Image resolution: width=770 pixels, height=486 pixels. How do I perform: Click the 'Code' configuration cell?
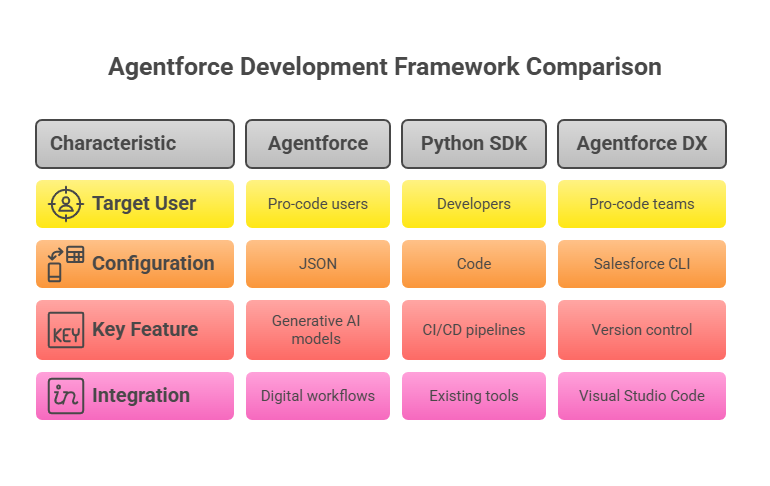[474, 264]
